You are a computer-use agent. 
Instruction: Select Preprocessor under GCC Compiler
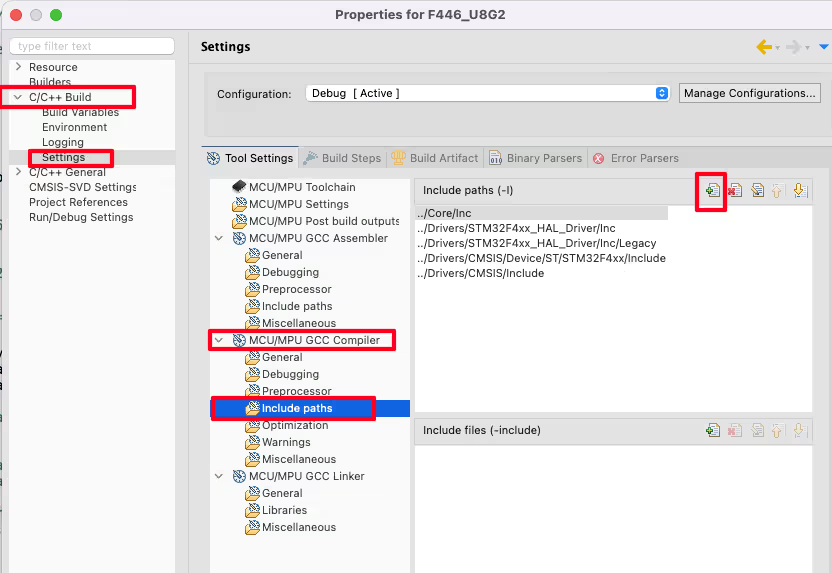pyautogui.click(x=288, y=391)
